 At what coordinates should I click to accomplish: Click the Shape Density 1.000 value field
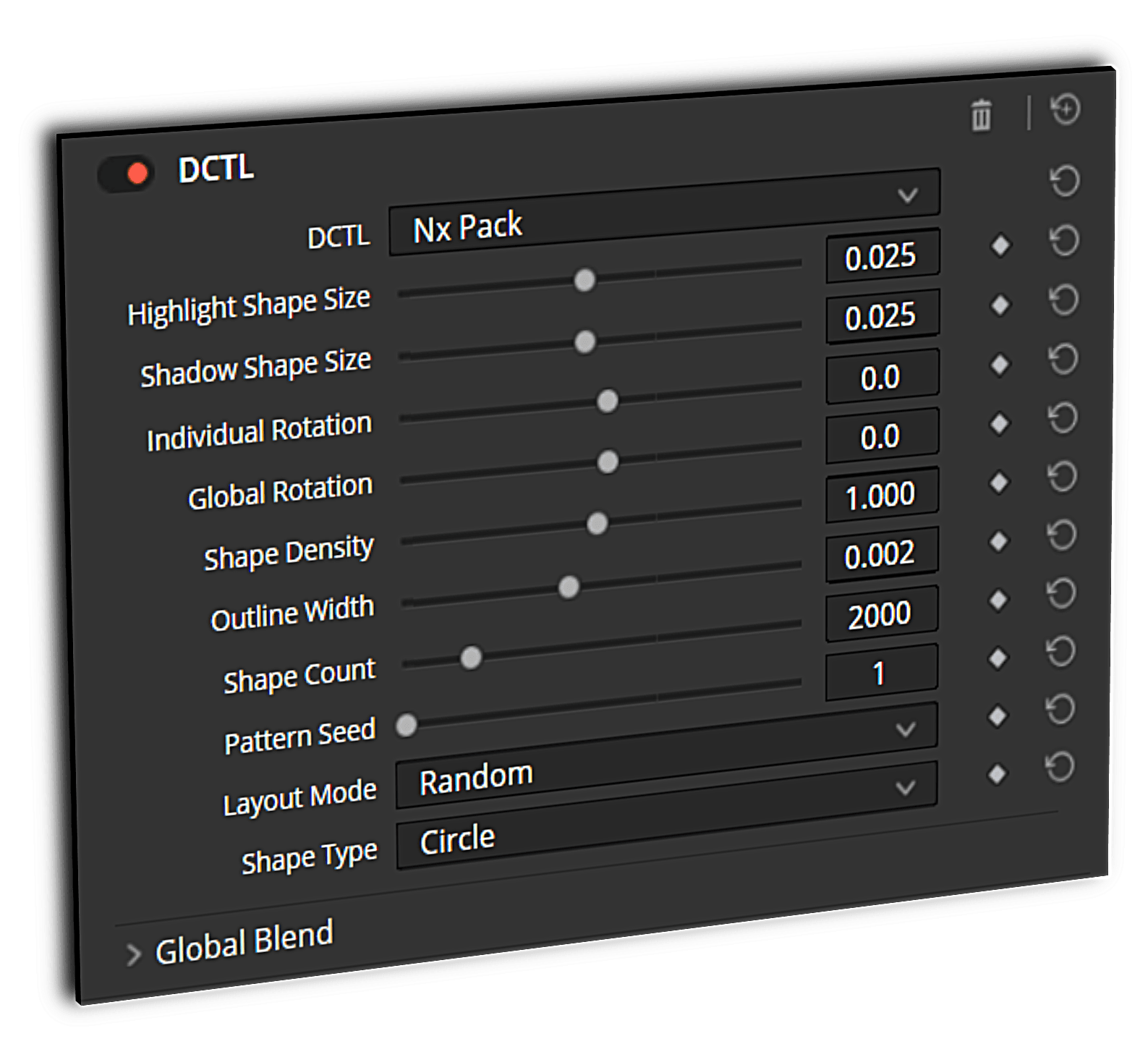click(883, 495)
